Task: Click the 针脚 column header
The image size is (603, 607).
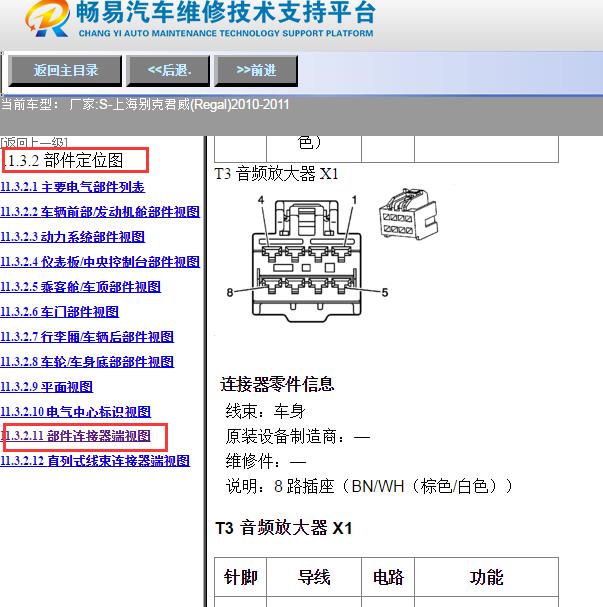Action: (x=240, y=577)
